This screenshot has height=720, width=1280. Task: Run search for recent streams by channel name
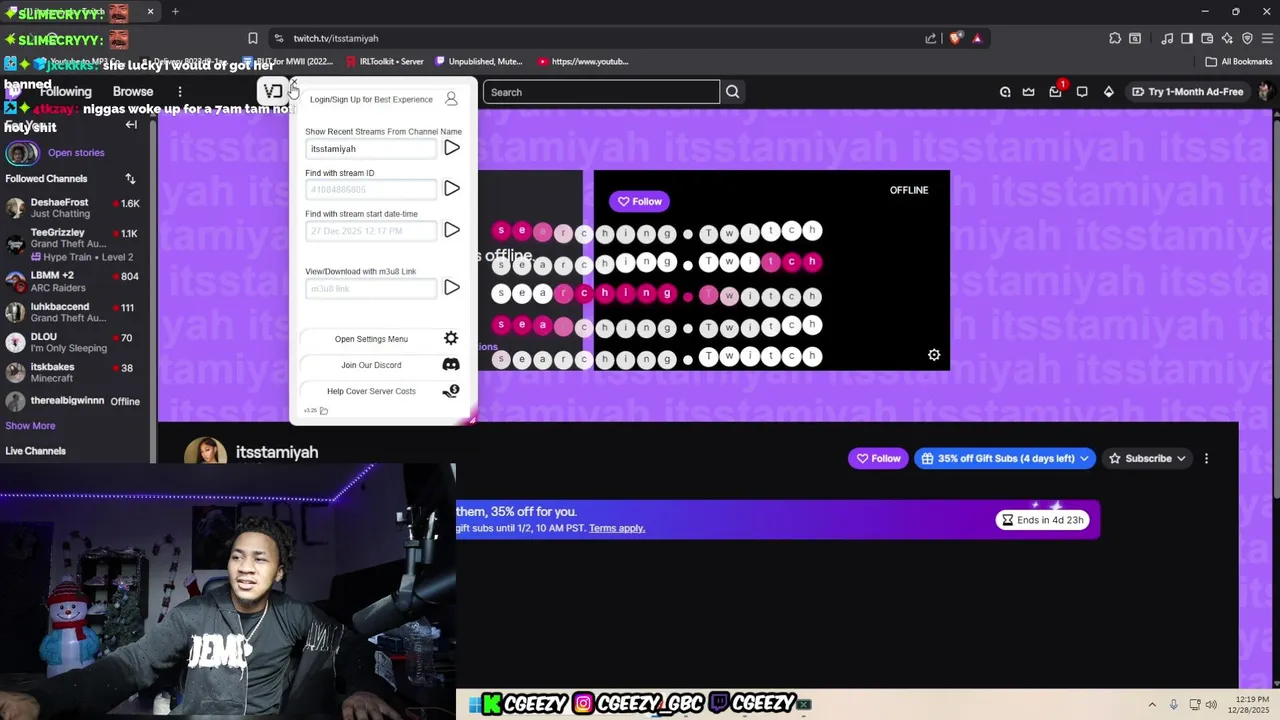click(452, 148)
